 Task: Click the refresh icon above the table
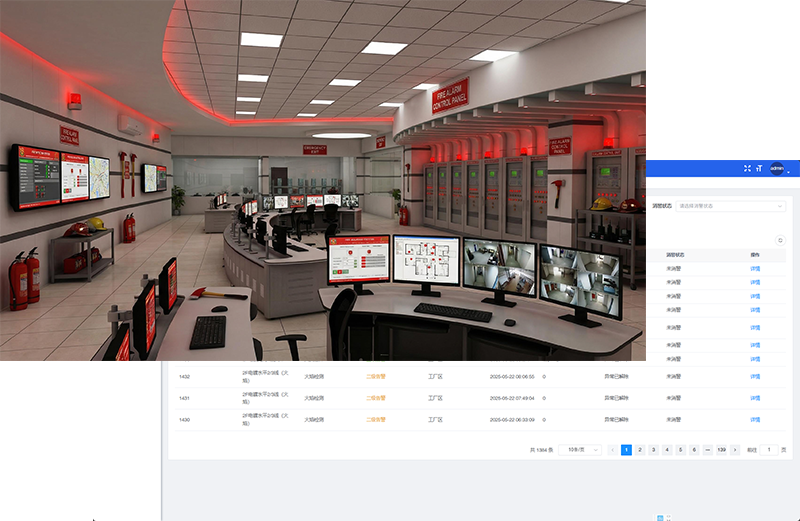(x=780, y=240)
